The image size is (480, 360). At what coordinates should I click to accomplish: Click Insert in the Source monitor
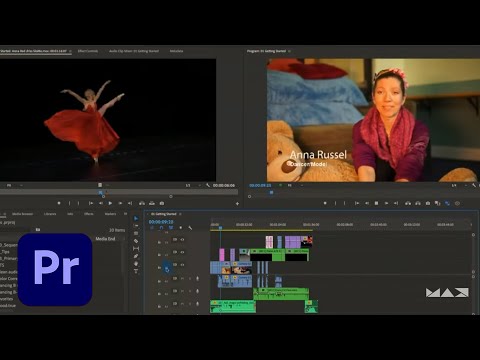tap(142, 203)
